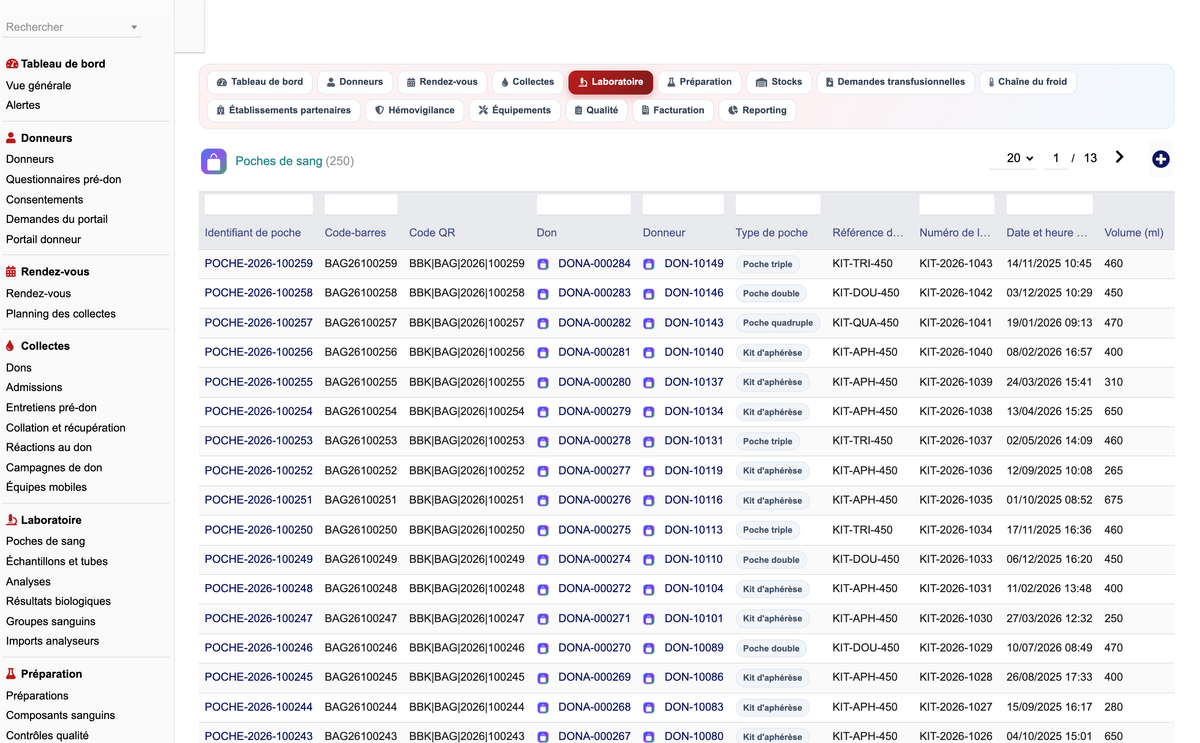The width and height of the screenshot is (1200, 743).
Task: Open record POCHE-2026-100250
Action: tap(258, 530)
